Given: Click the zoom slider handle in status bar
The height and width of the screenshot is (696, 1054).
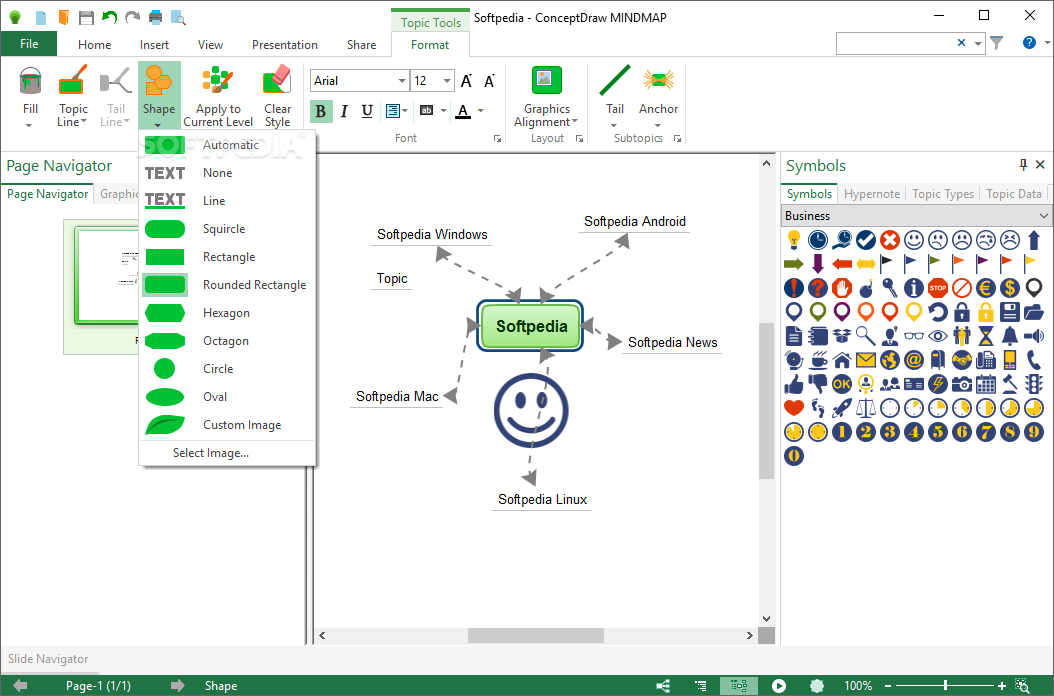Looking at the screenshot, I should click(946, 686).
